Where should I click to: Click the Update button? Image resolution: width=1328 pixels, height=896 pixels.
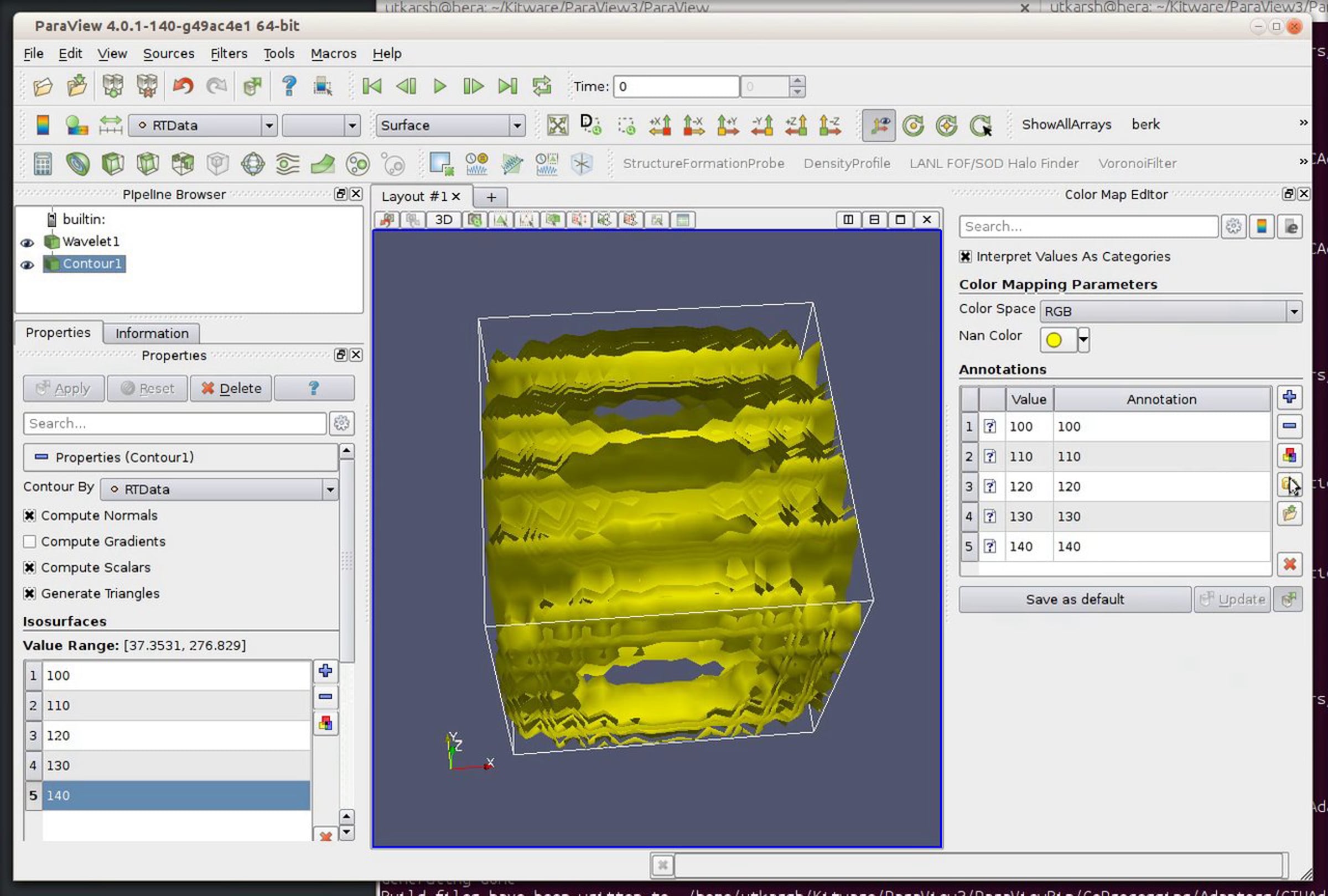click(1232, 600)
